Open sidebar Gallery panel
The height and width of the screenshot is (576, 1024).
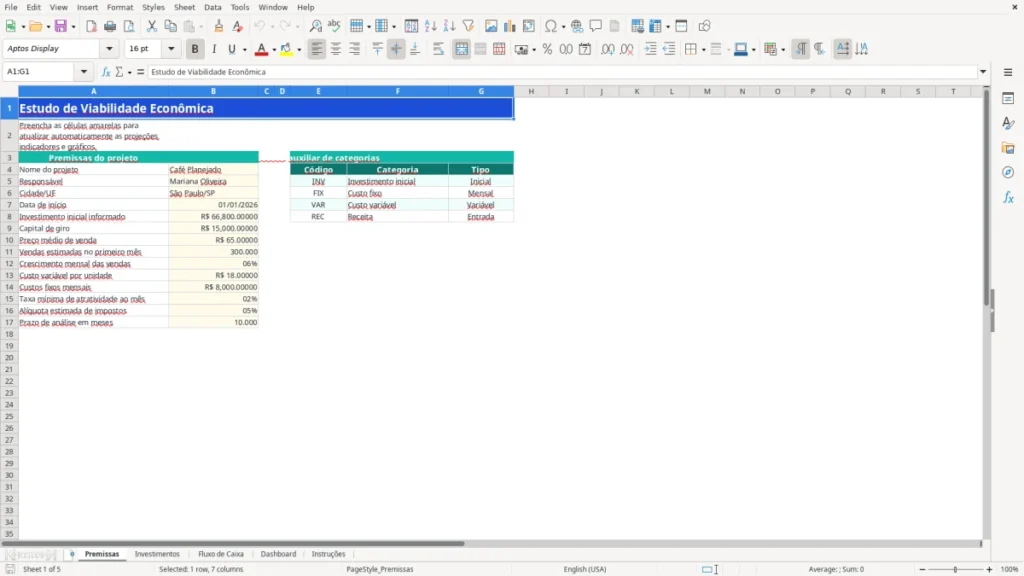tap(1008, 148)
